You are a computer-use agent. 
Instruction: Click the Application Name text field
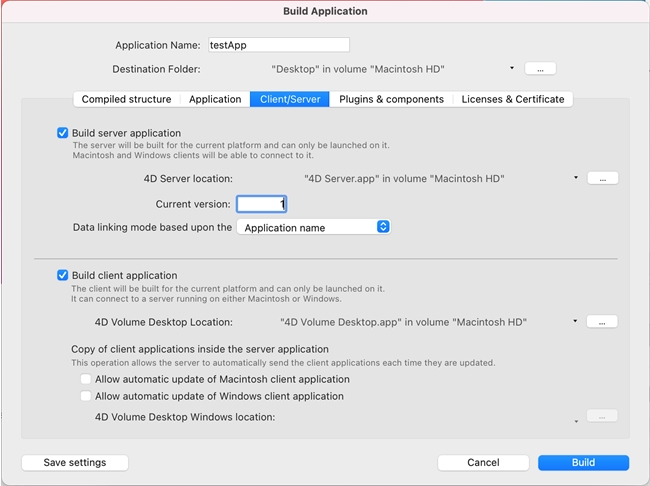pos(278,45)
